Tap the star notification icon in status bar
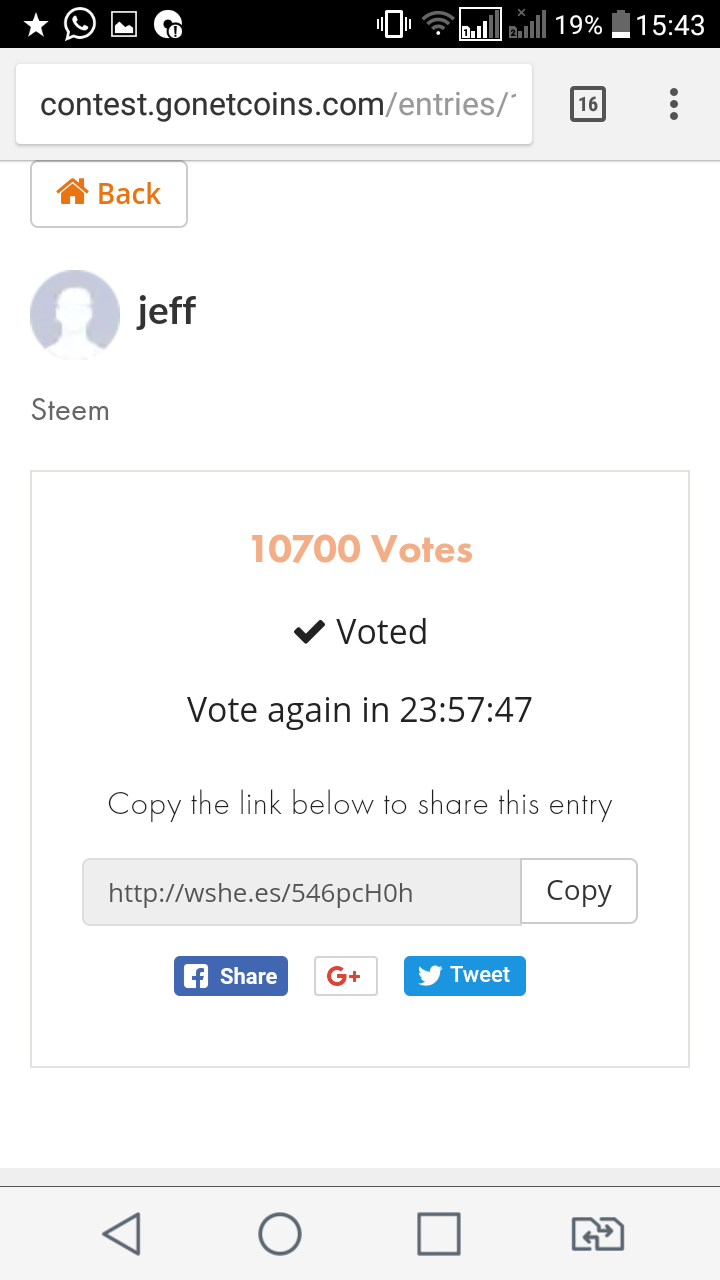 point(35,24)
